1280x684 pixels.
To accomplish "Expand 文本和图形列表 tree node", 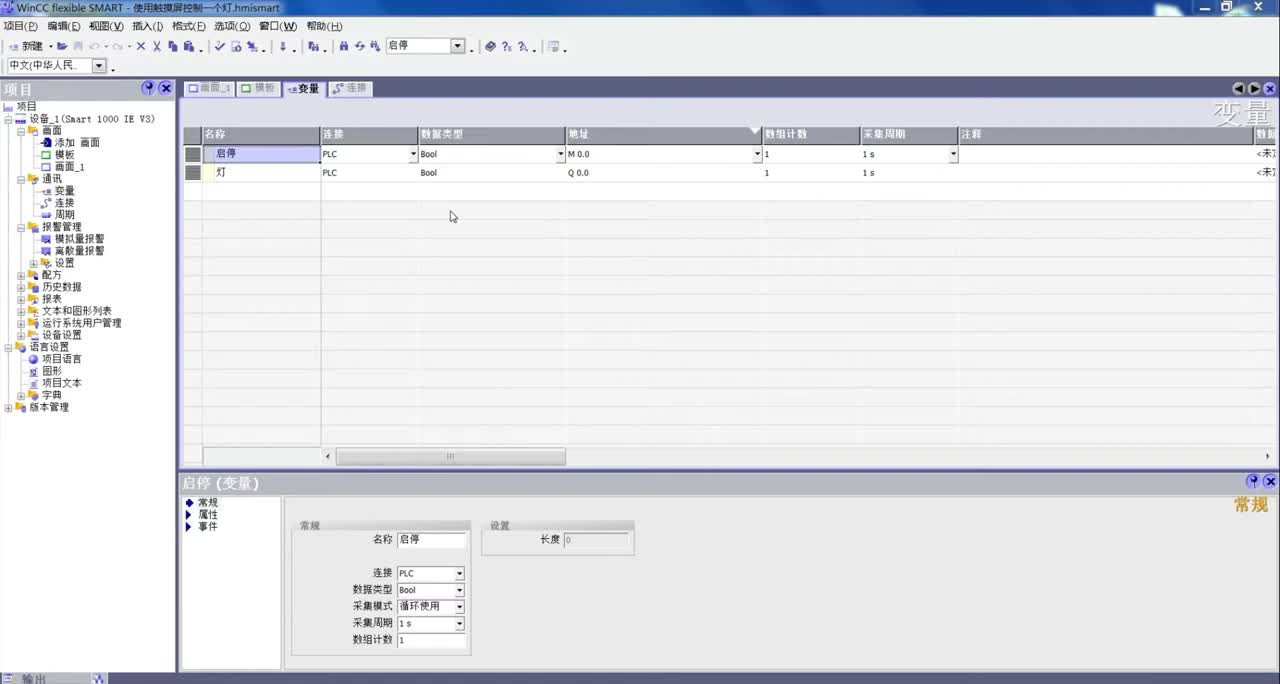I will coord(21,311).
